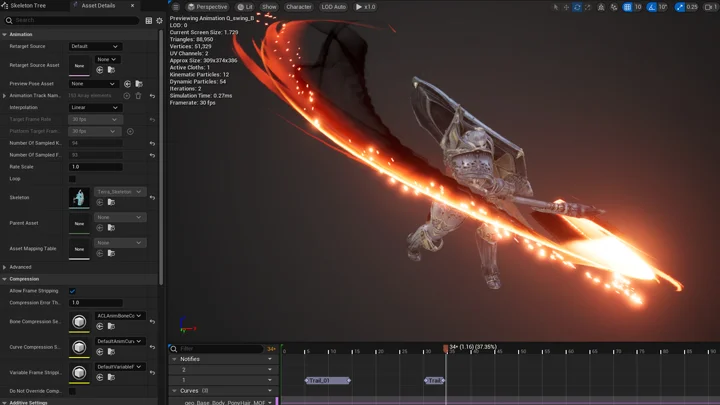
Task: Open Retarget Source dropdown
Action: 95,46
